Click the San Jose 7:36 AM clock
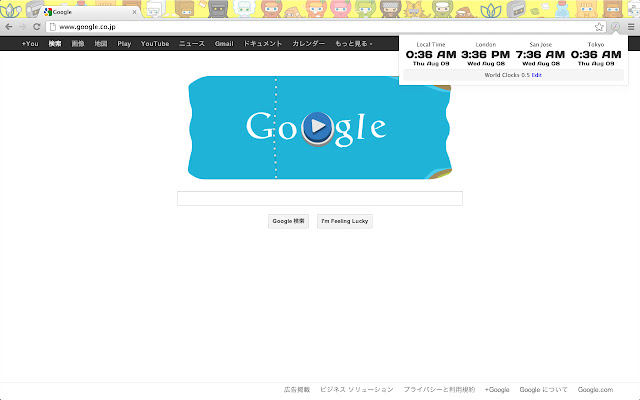The image size is (640, 400). tap(540, 54)
